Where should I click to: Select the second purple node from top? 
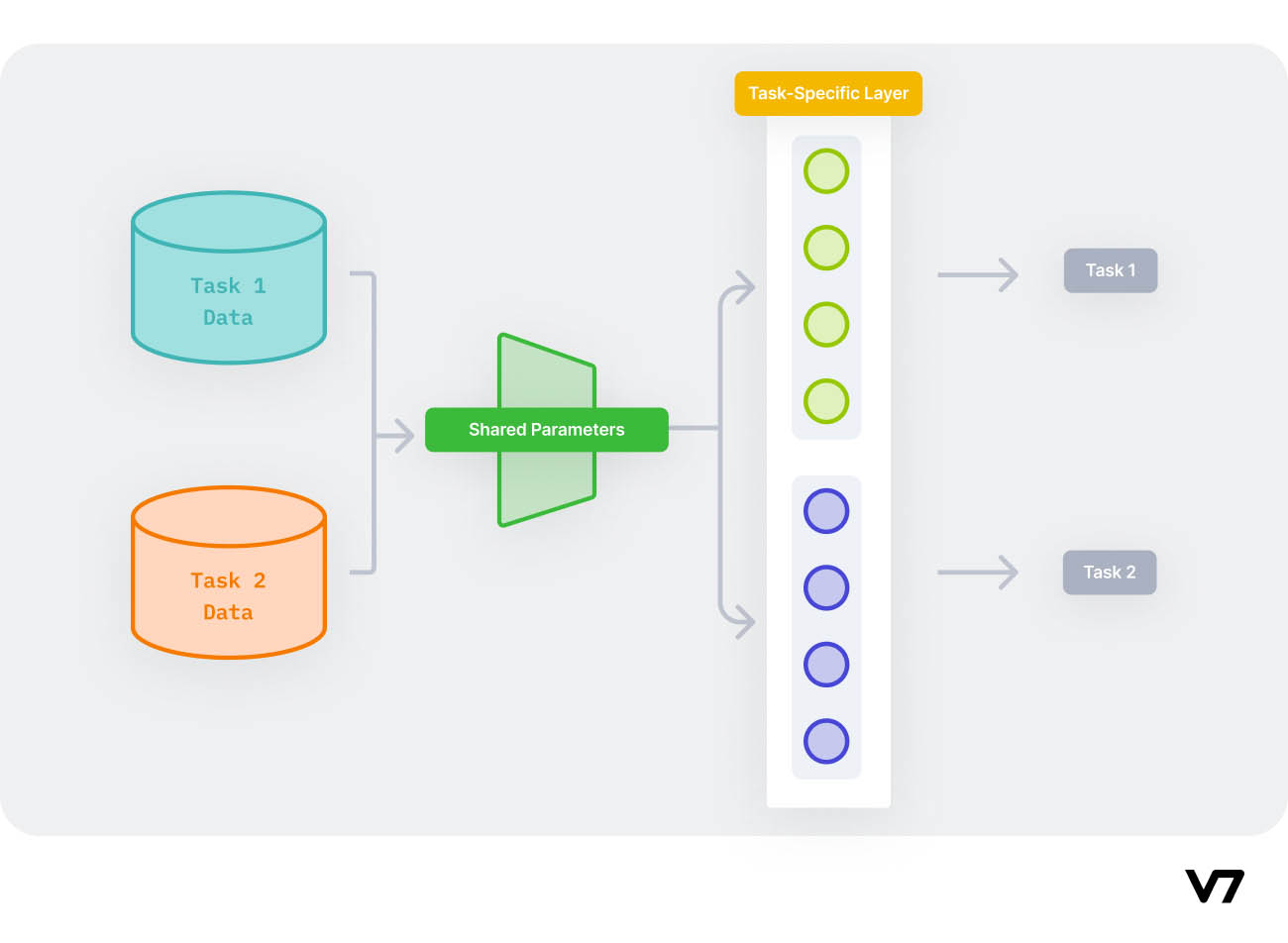[826, 587]
